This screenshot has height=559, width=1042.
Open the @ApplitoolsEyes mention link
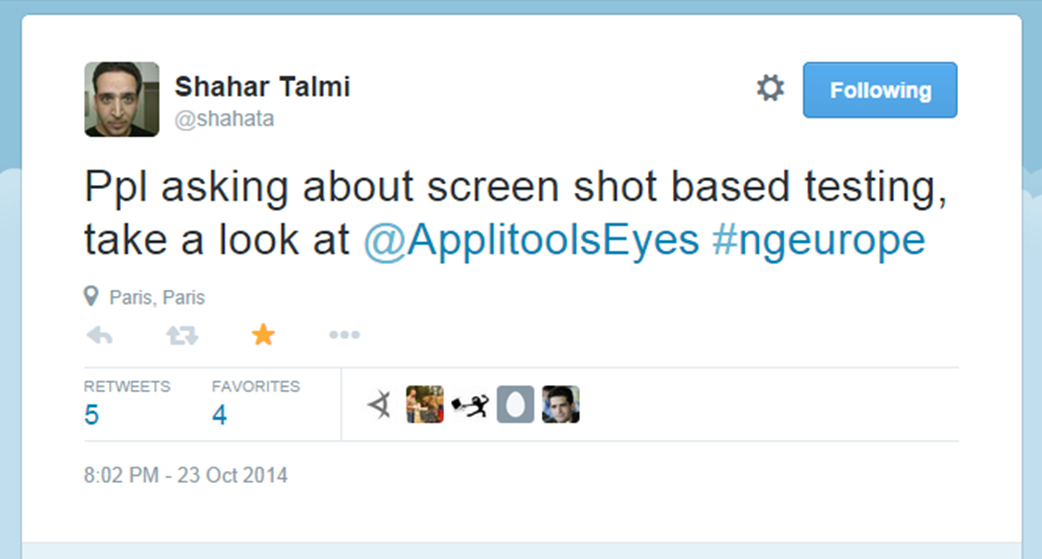(x=530, y=241)
